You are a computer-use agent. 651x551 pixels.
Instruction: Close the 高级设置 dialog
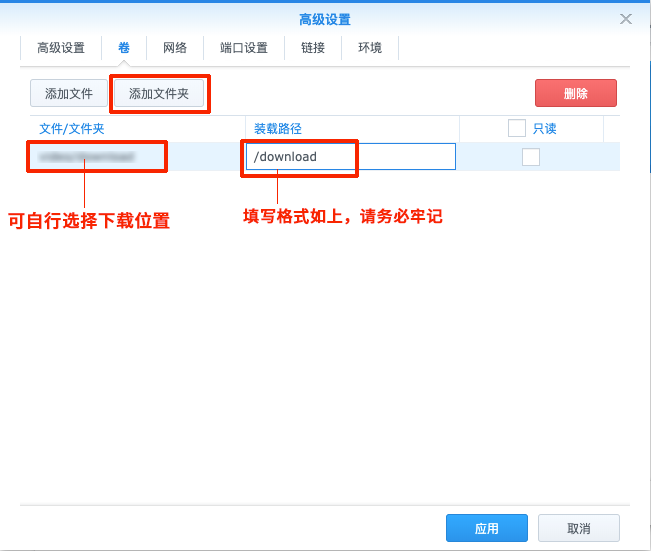click(x=626, y=19)
